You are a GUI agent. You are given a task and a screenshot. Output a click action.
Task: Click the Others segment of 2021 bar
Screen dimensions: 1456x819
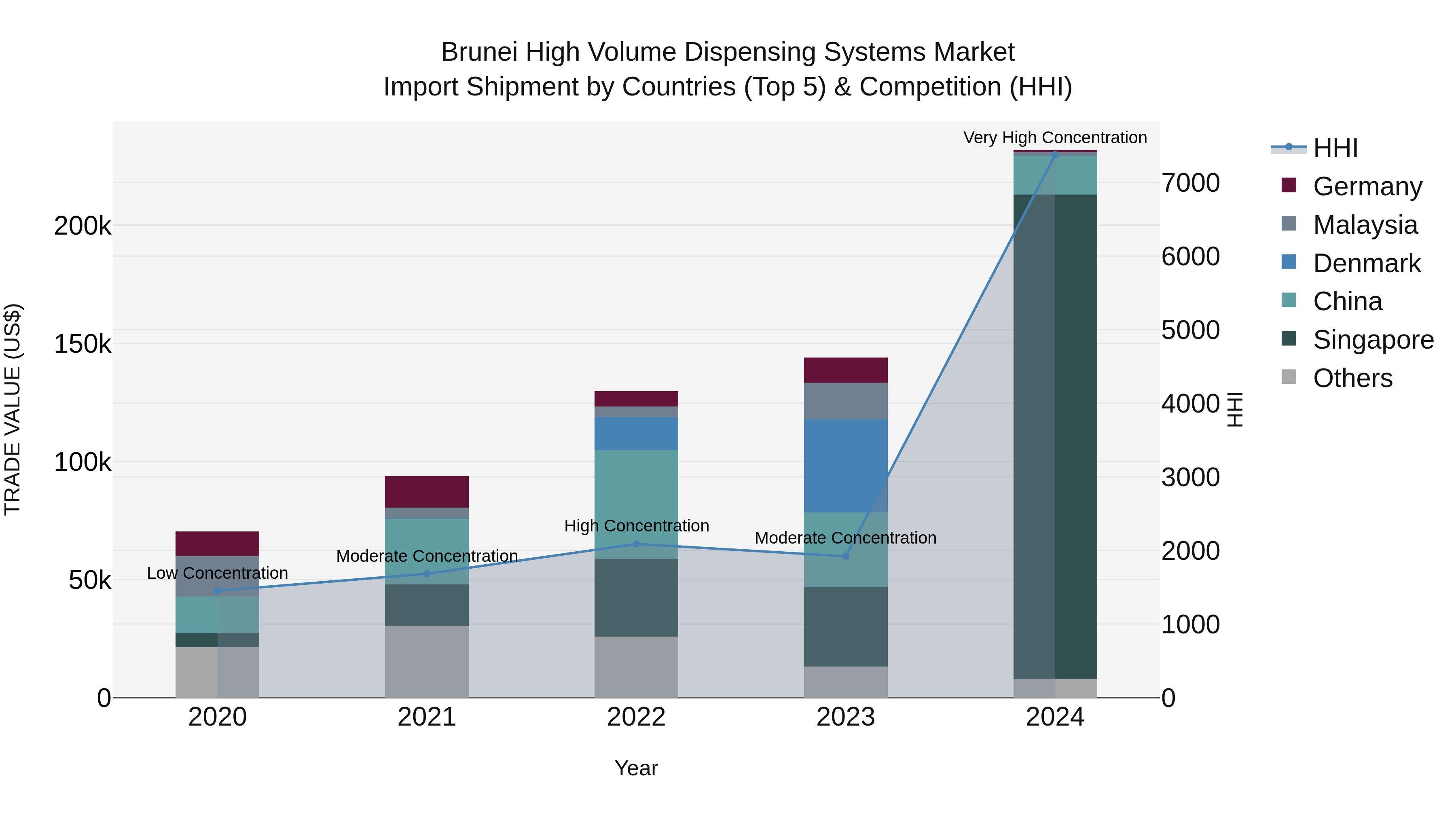427,661
